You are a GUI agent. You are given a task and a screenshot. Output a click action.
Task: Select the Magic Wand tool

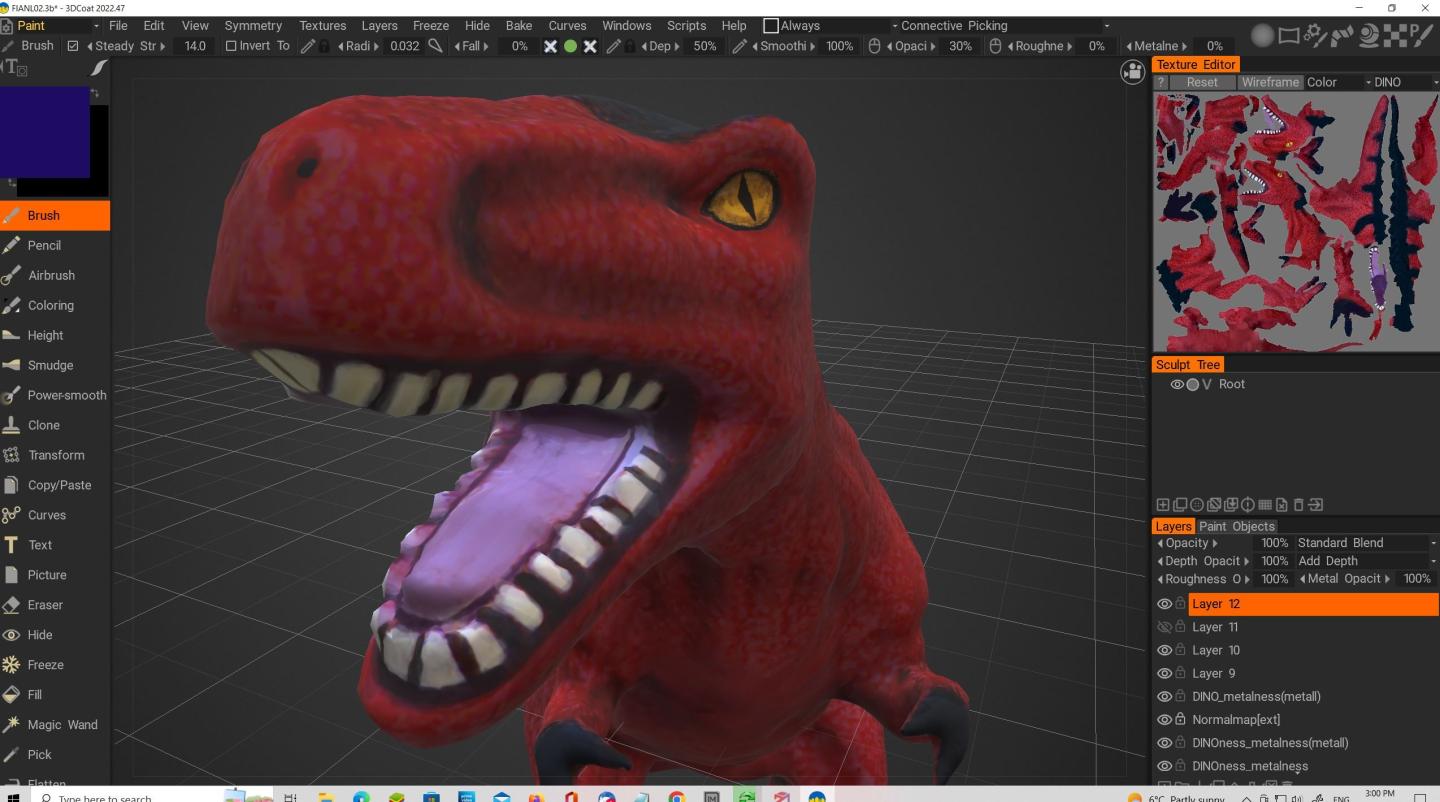55,725
